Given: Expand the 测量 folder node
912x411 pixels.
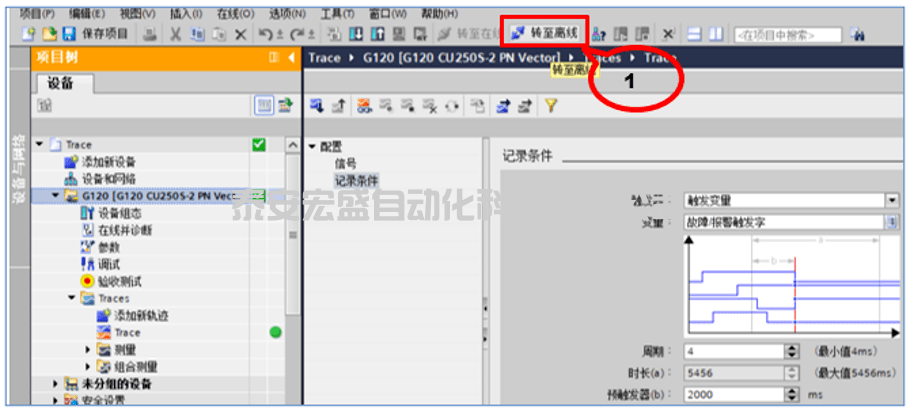Looking at the screenshot, I should point(87,350).
